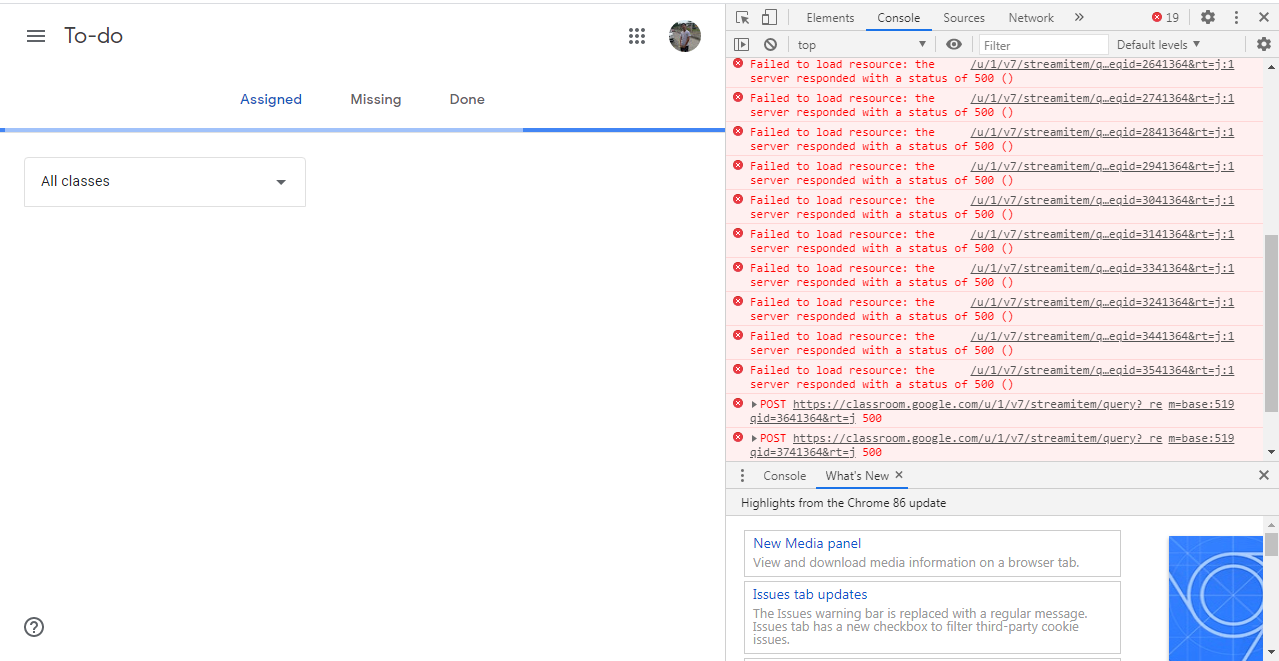
Task: Switch to the Missing tab
Action: pos(376,99)
